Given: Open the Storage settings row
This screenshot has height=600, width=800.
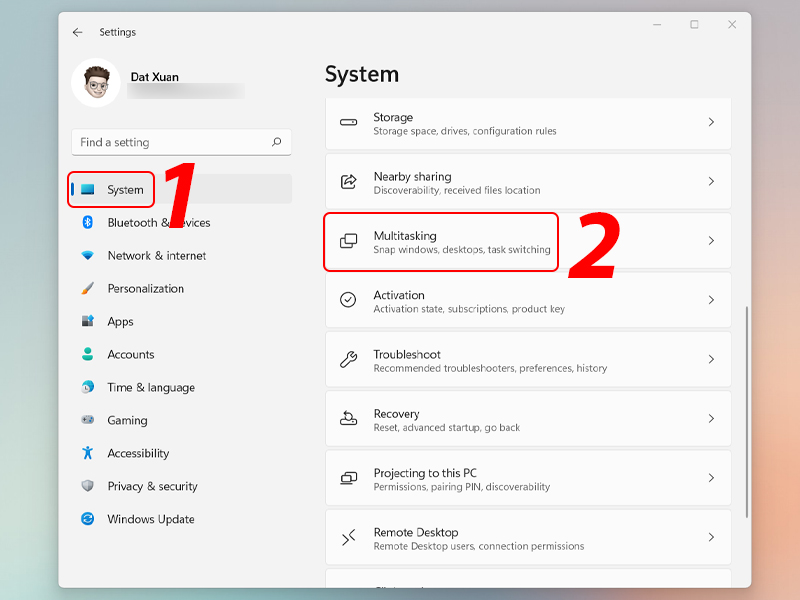Looking at the screenshot, I should [528, 123].
